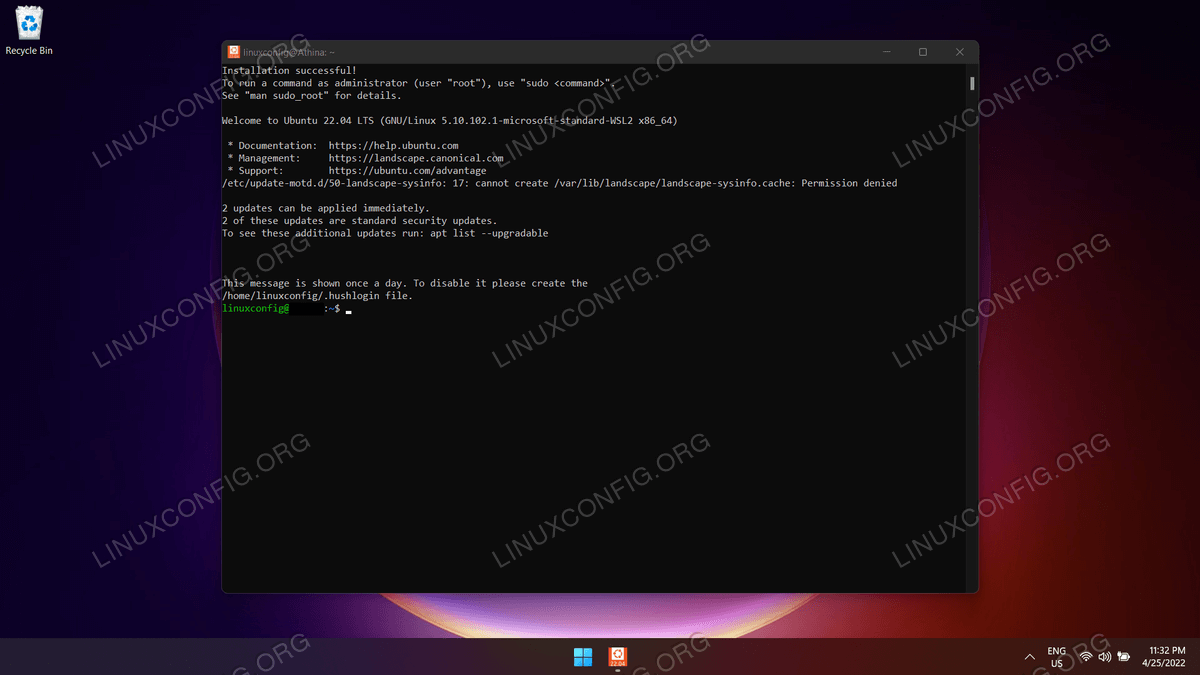This screenshot has height=675, width=1200.
Task: Click the "* Support:" label
Action: pyautogui.click(x=254, y=171)
